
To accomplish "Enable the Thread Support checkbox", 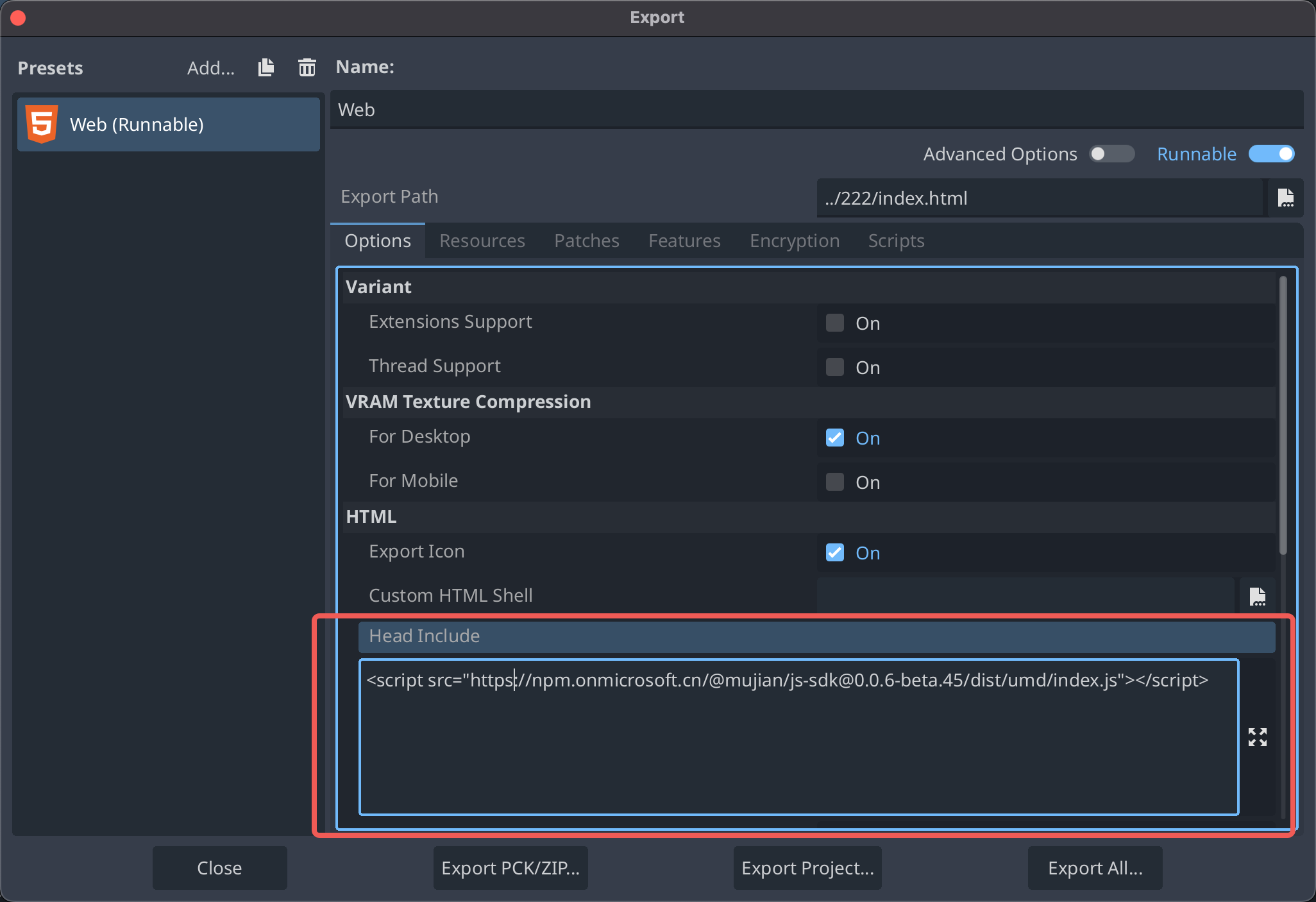I will [x=834, y=367].
